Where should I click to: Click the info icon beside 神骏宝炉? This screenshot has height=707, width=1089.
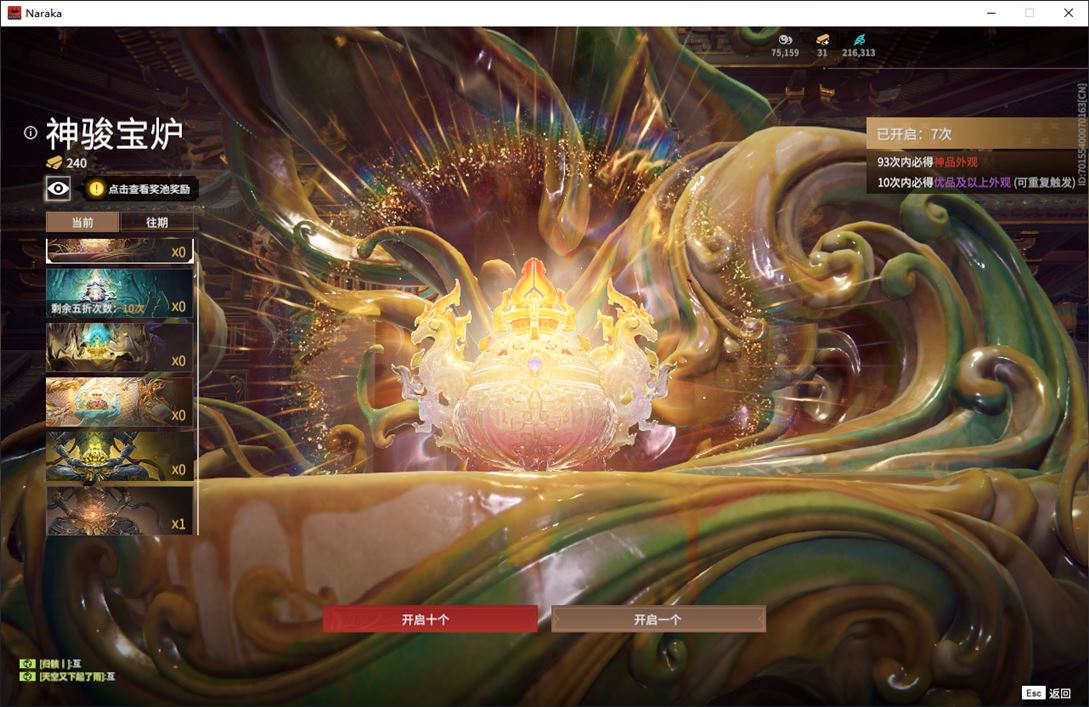click(30, 132)
